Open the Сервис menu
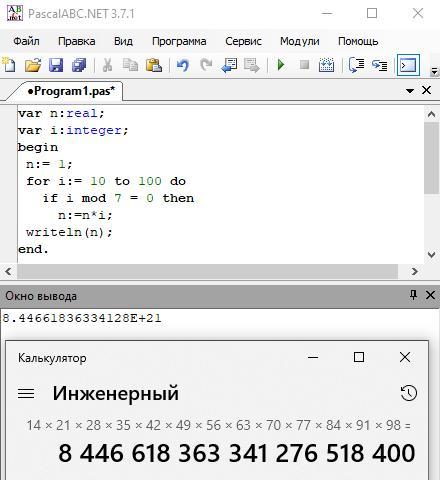440x480 pixels. coord(243,41)
